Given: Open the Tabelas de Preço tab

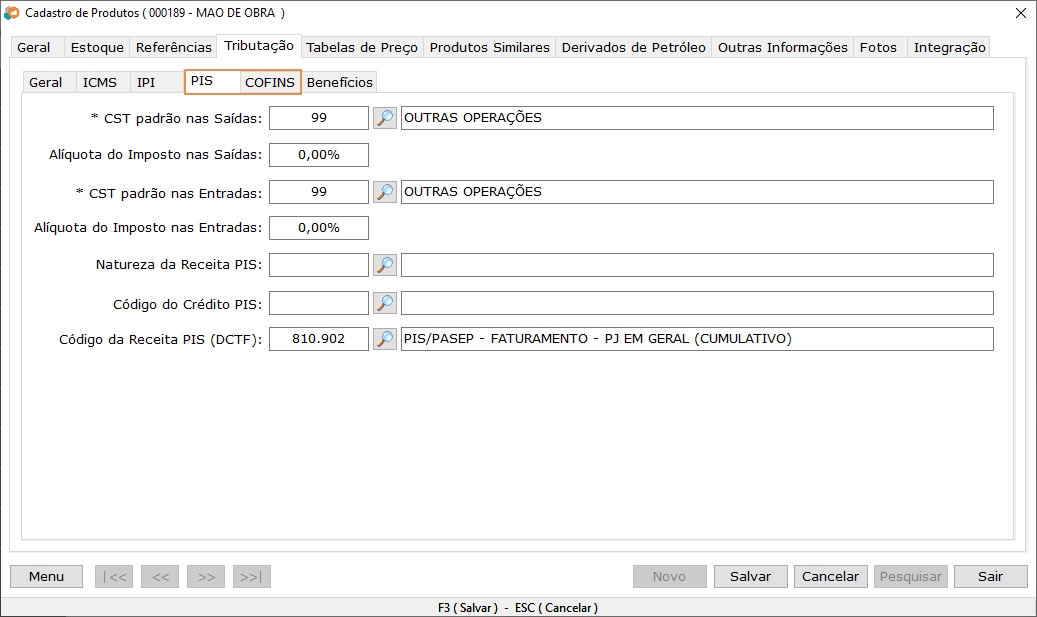Looking at the screenshot, I should click(x=362, y=47).
